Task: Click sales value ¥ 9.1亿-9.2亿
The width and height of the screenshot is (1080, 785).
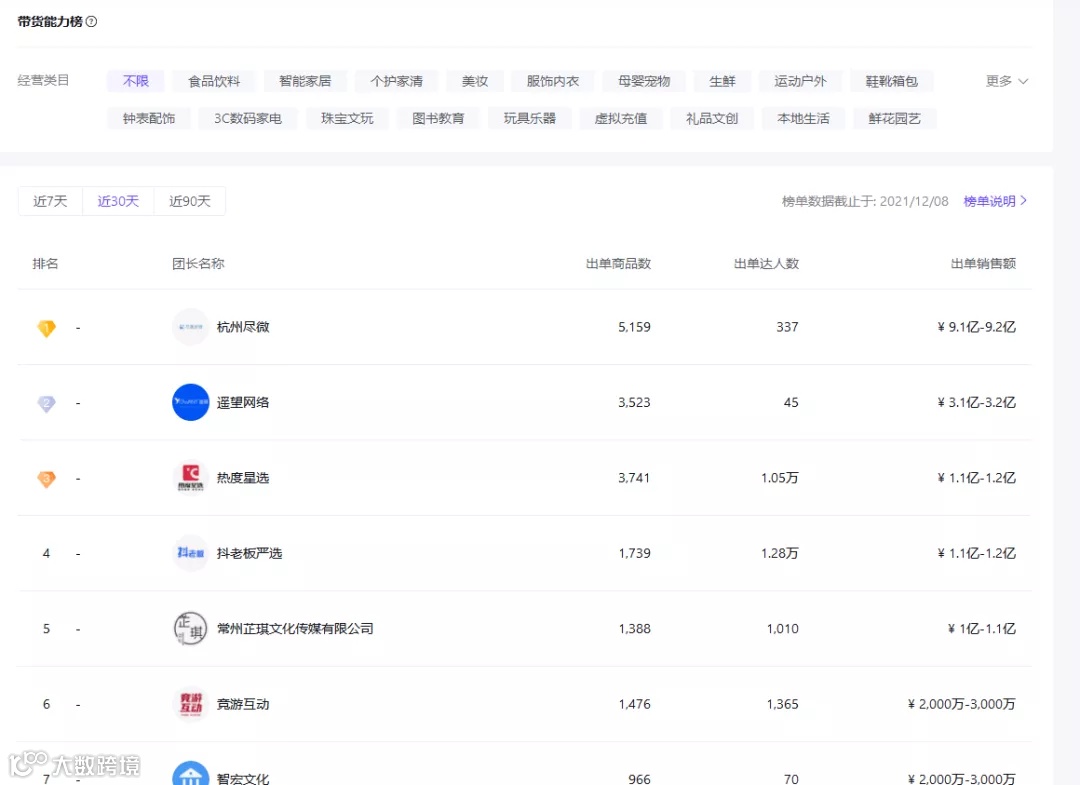Action: (x=977, y=327)
